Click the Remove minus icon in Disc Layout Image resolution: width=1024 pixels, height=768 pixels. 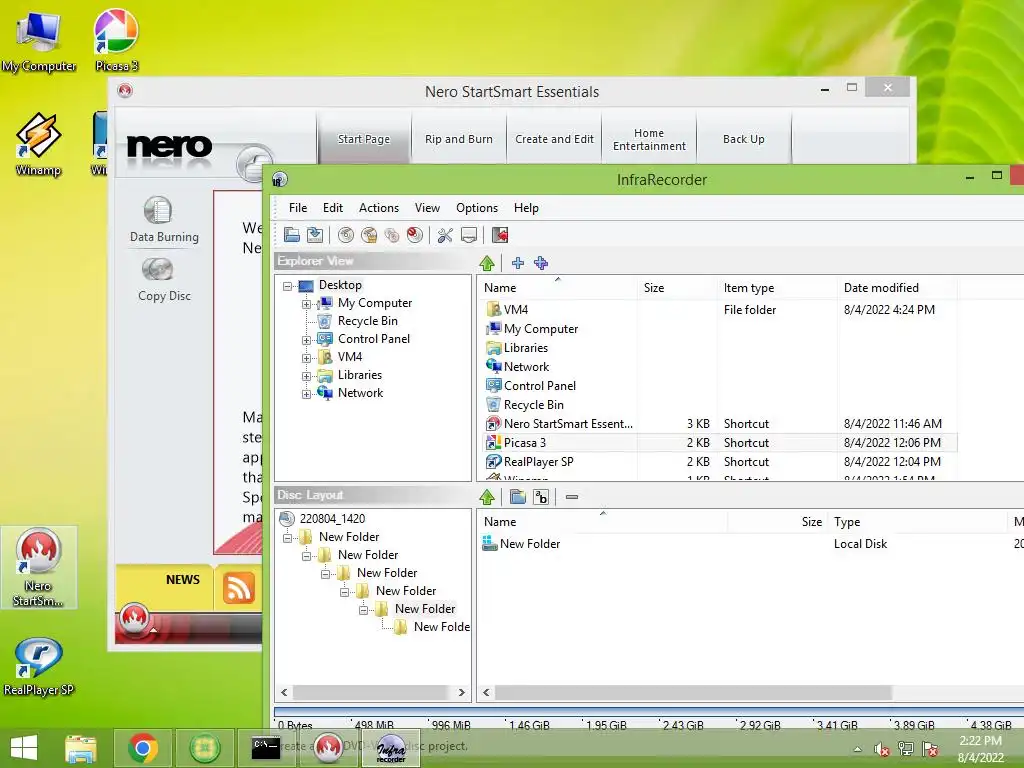click(x=572, y=497)
